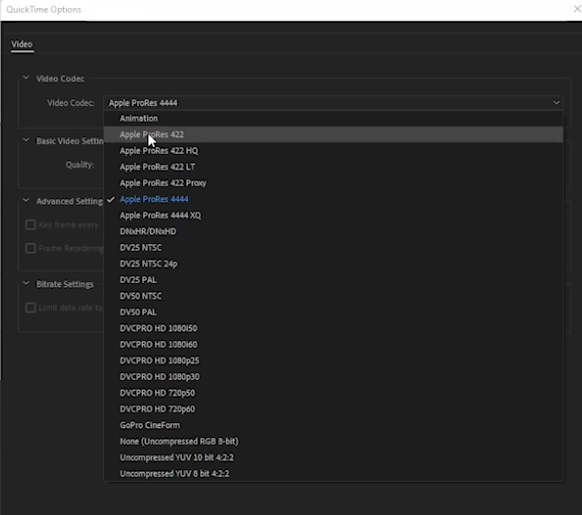Viewport: 582px width, 515px height.
Task: Choose DVCPRO HD 1080i60
Action: (x=333, y=345)
